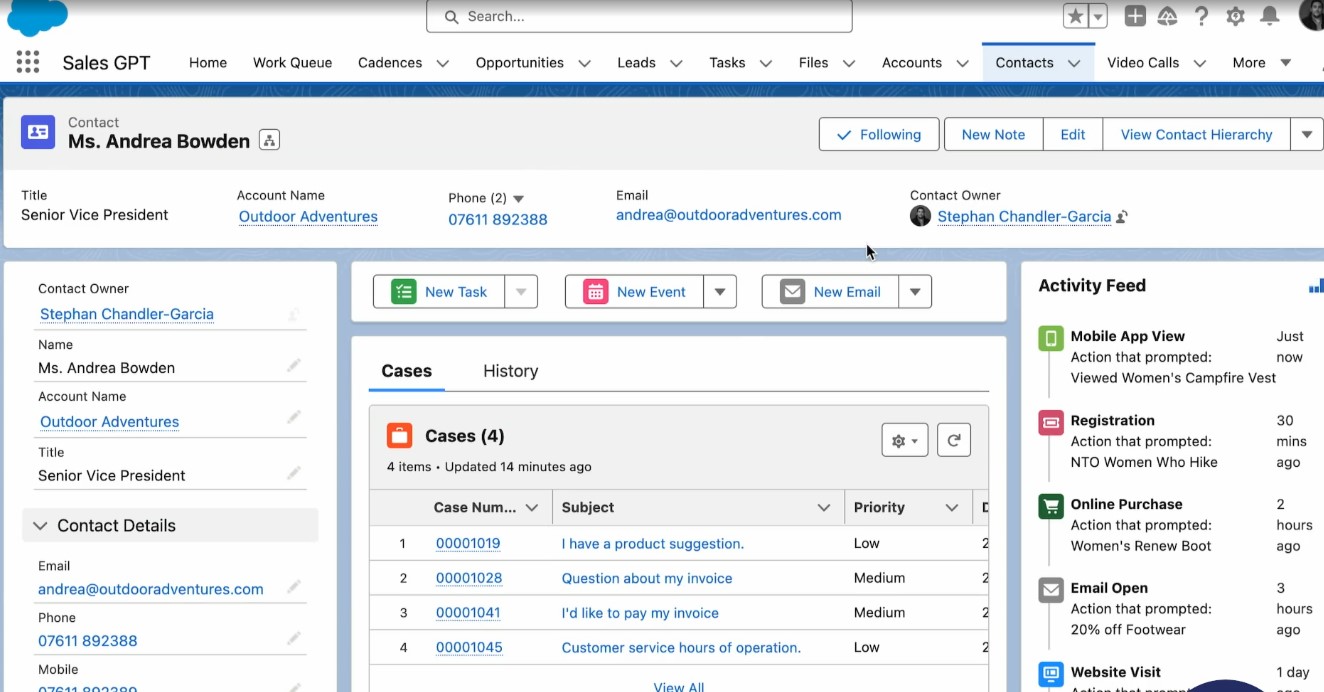Click the orange Cases briefcase icon
Screen dimensions: 1324x692
pos(400,436)
